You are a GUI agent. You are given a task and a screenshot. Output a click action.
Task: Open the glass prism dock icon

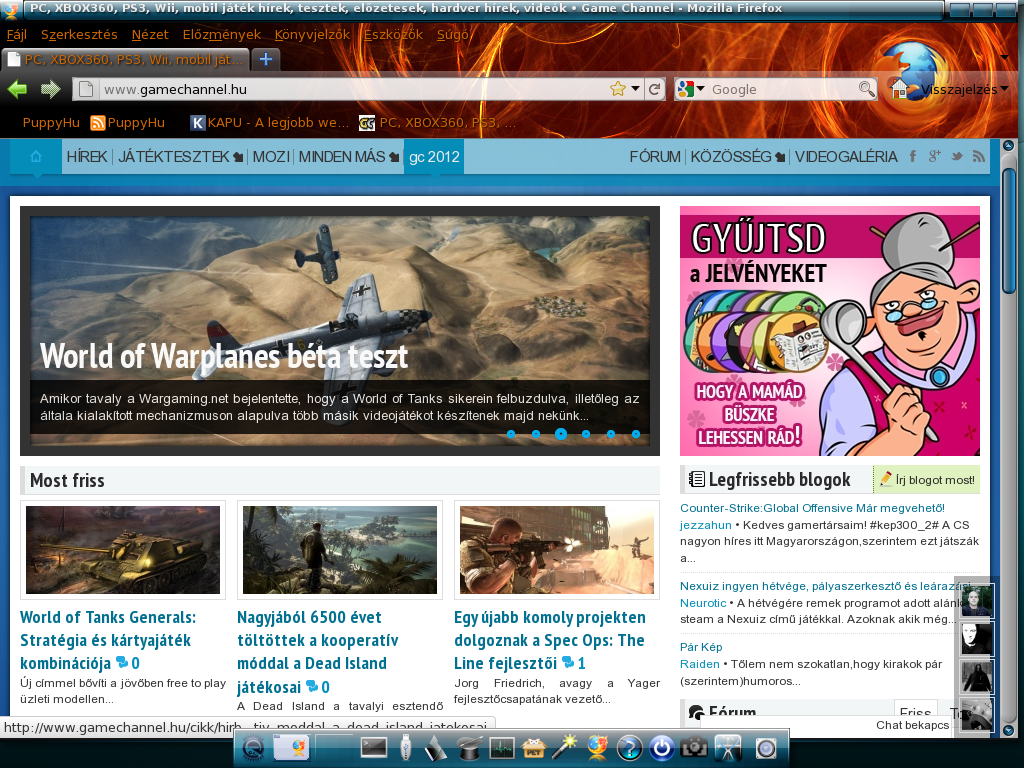tap(436, 748)
